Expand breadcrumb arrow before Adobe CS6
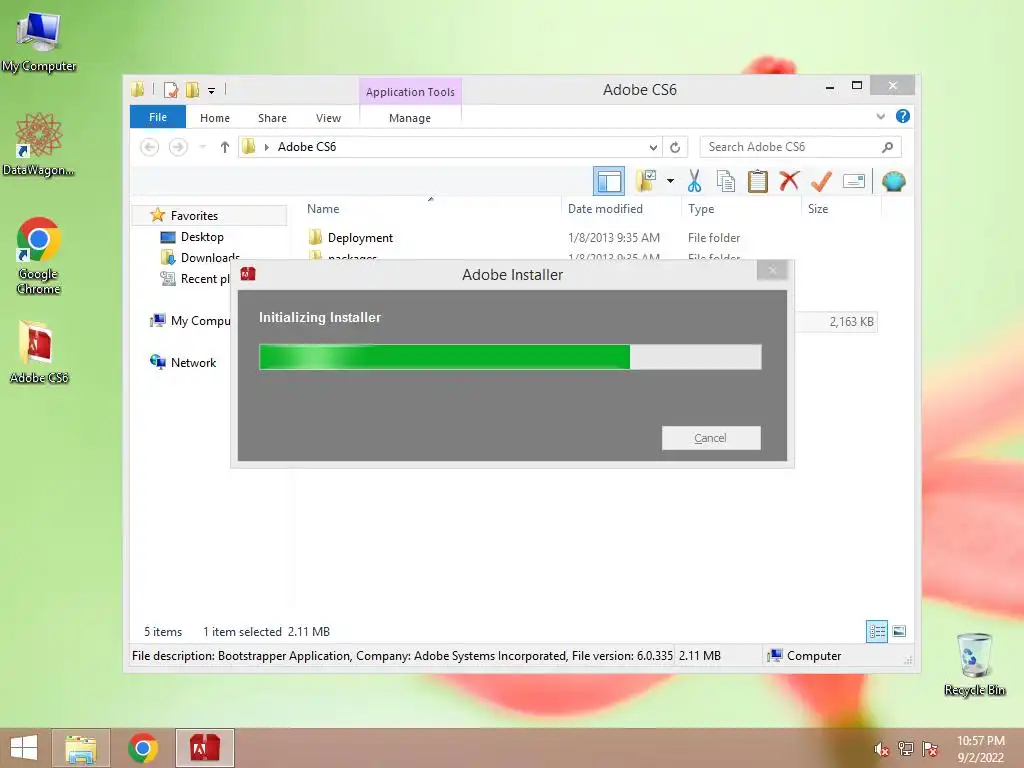This screenshot has height=768, width=1024. click(x=266, y=147)
